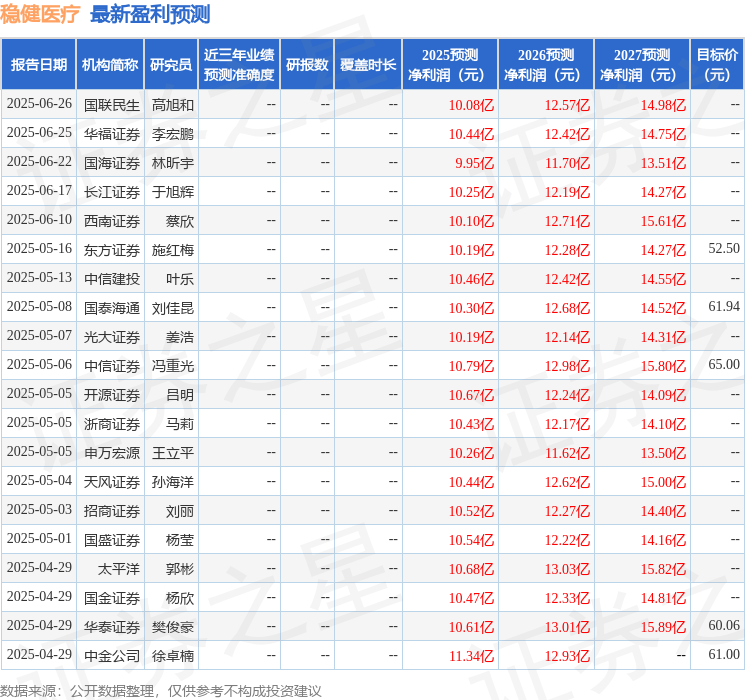
Task: Select the 天风证券 institution cell
Action: coord(112,482)
